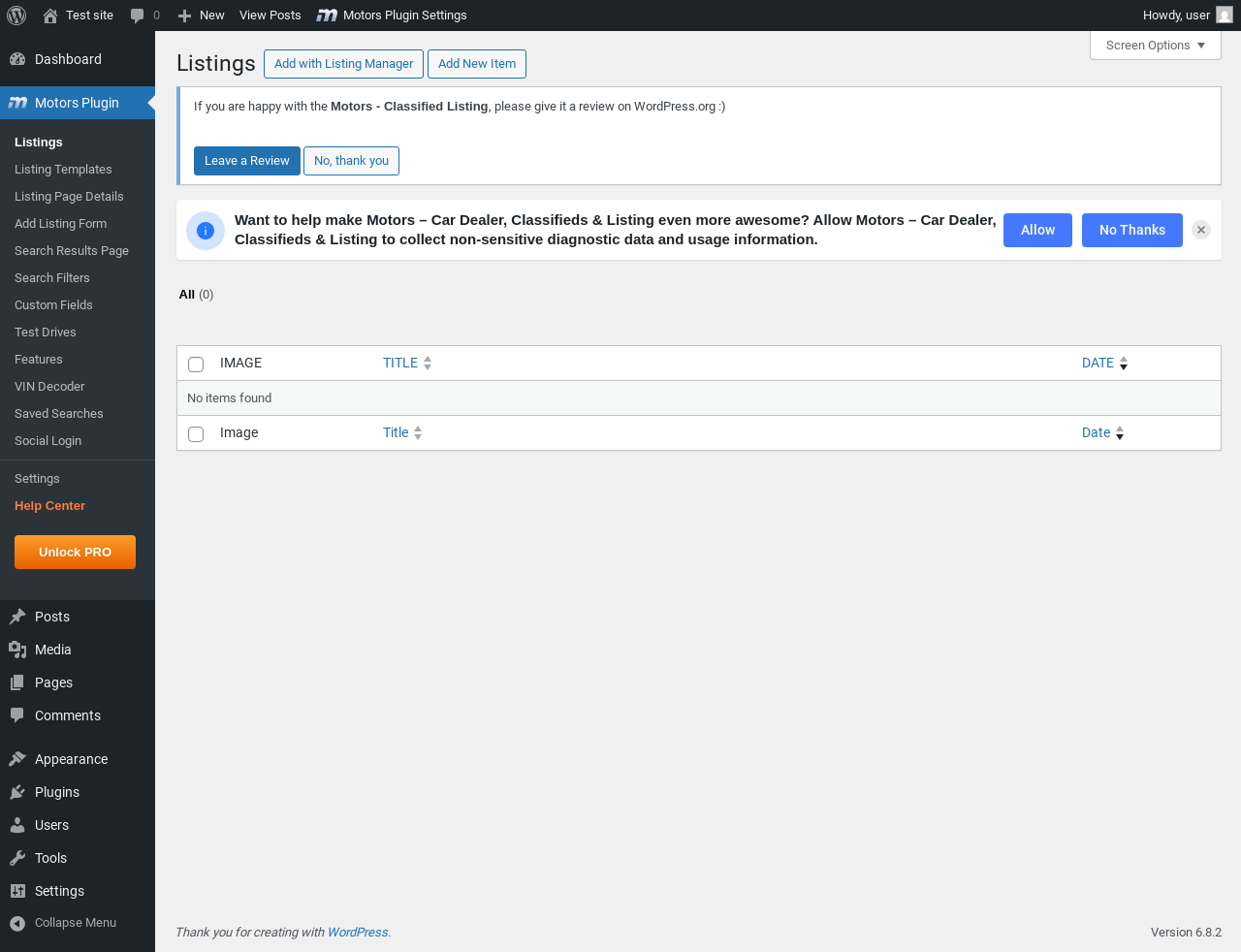Select the All (0) filter

[196, 295]
